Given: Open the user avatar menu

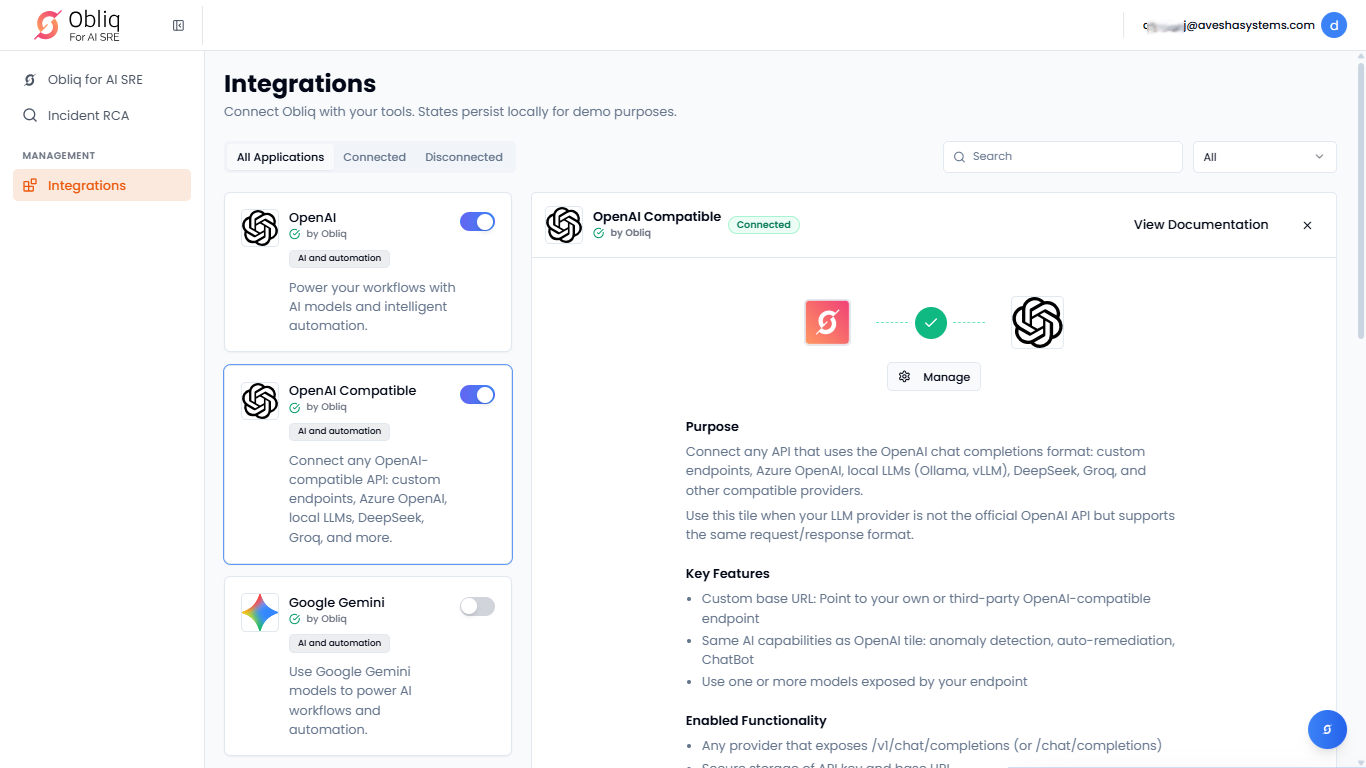Looking at the screenshot, I should tap(1333, 25).
